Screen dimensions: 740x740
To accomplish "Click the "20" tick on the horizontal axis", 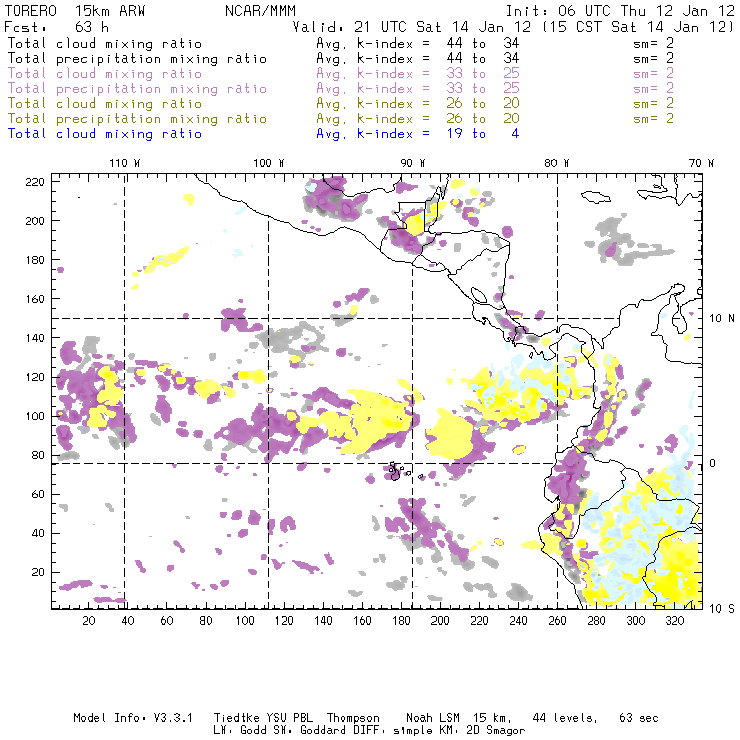I will [89, 621].
